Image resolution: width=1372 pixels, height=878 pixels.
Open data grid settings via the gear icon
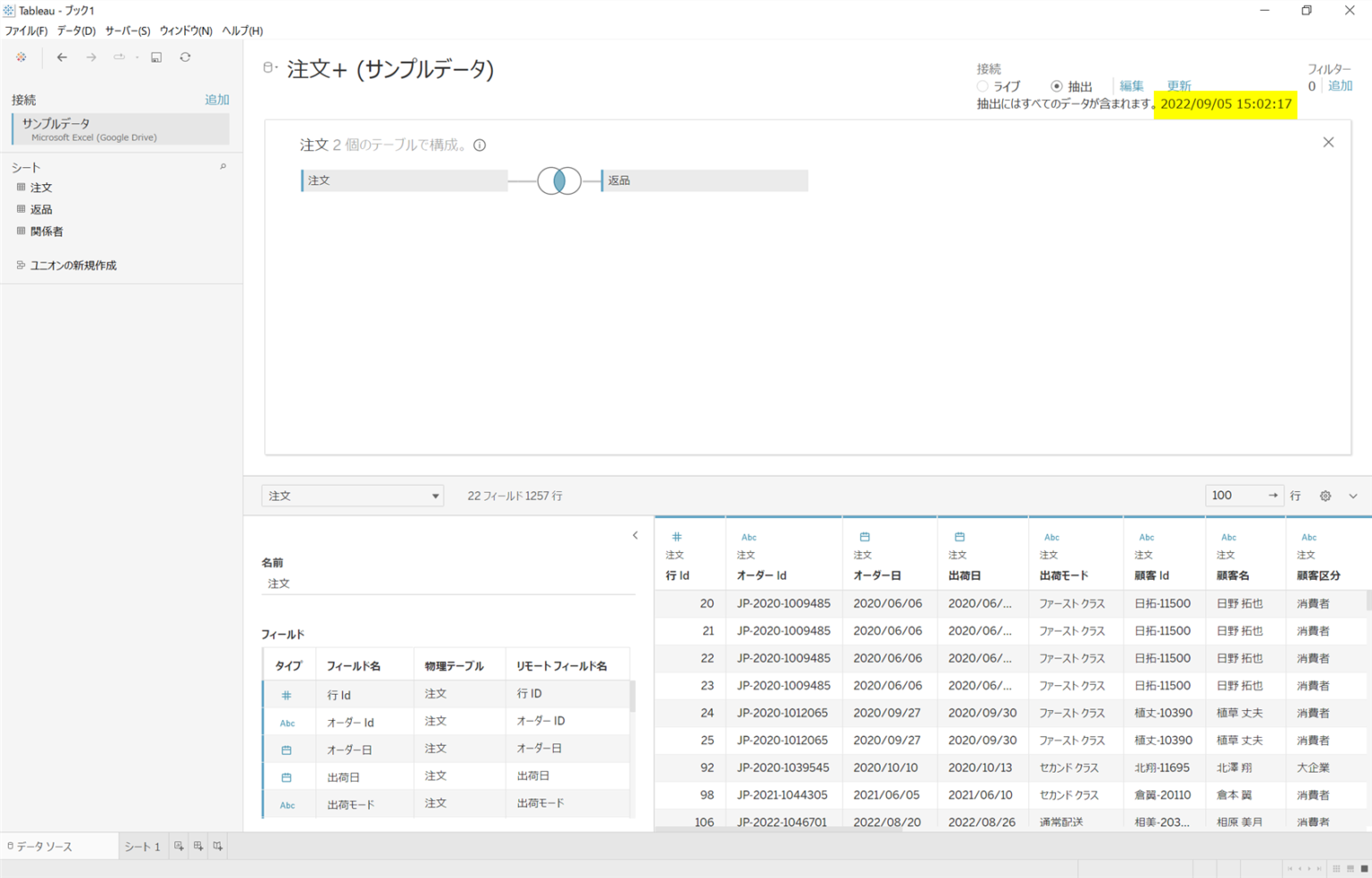point(1326,496)
